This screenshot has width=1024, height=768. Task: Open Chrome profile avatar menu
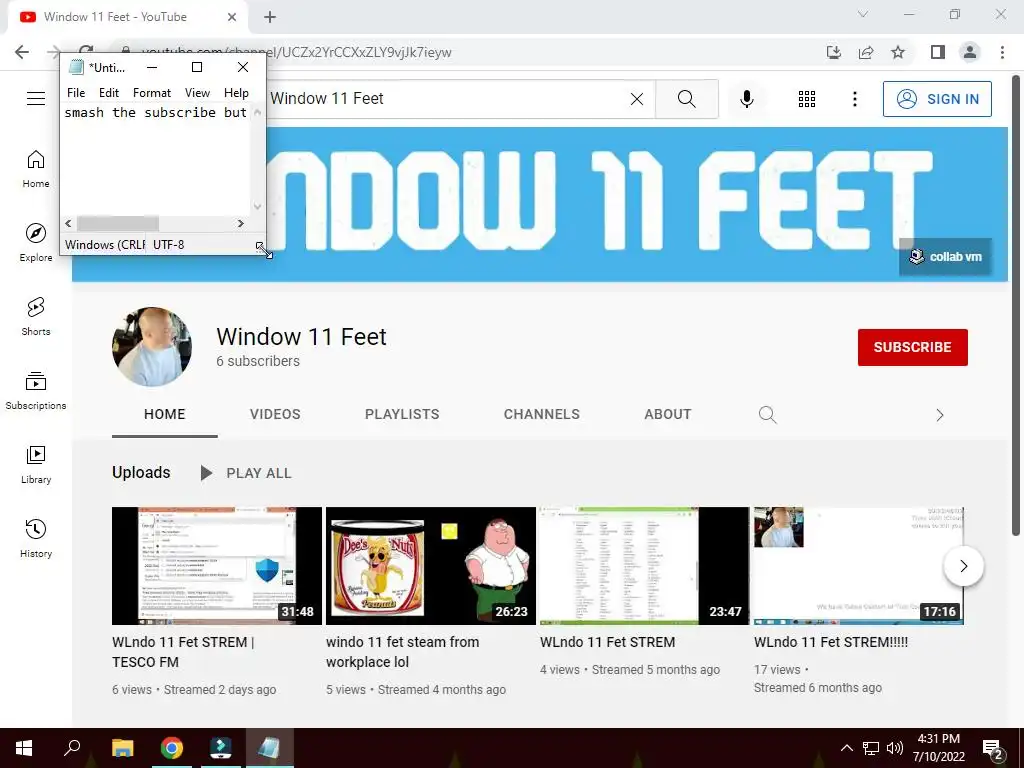pyautogui.click(x=970, y=52)
